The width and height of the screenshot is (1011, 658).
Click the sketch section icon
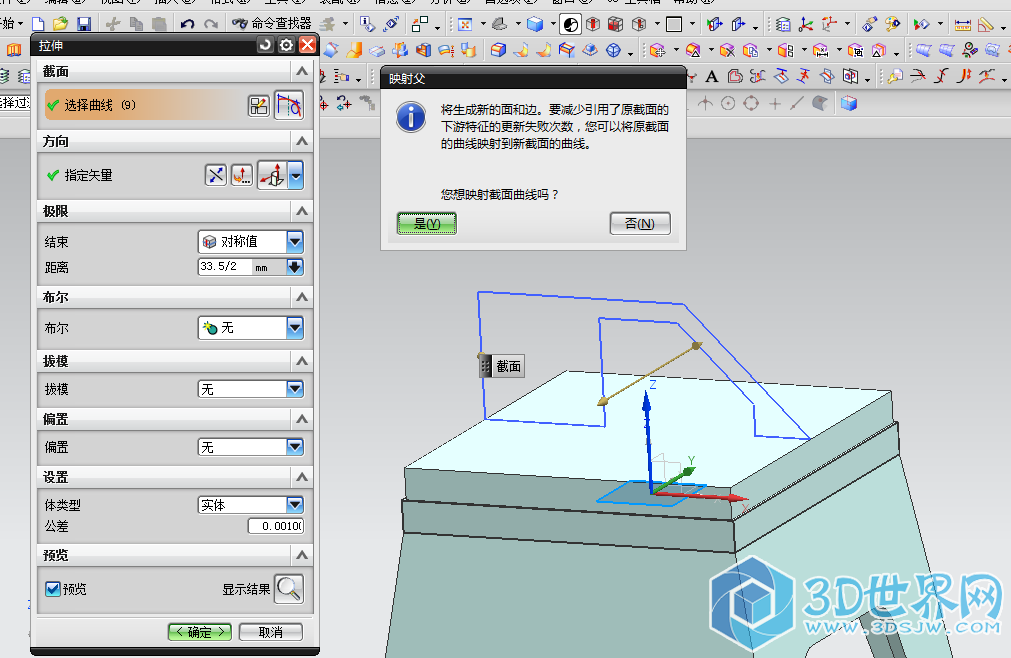click(x=259, y=106)
